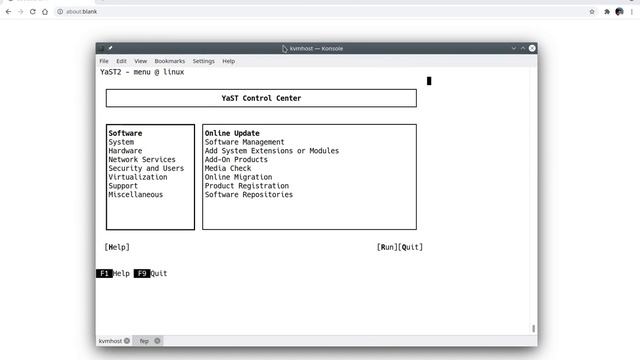Select the Product Registration module
640x360 pixels.
247,186
